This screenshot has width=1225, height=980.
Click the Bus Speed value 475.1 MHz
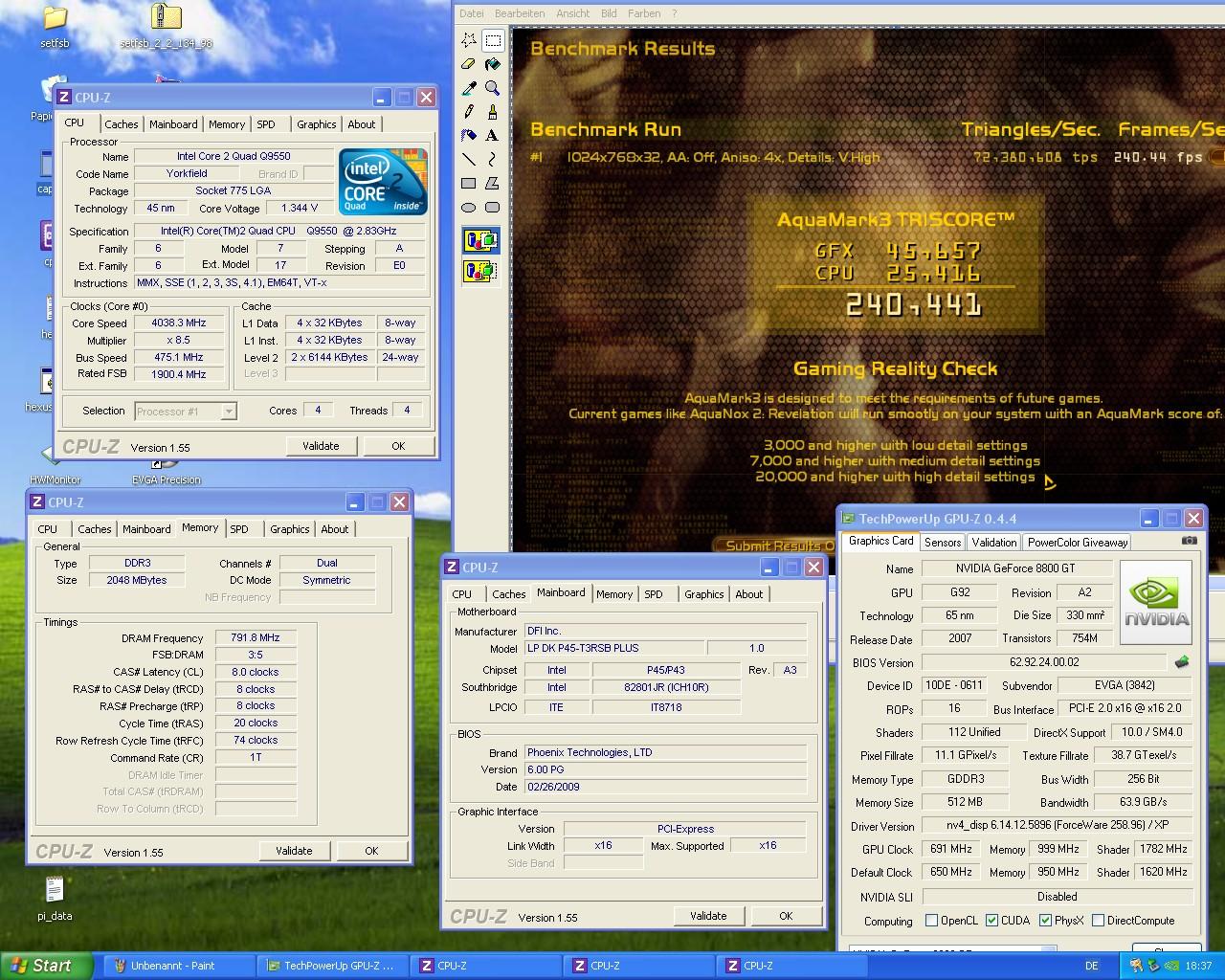180,358
